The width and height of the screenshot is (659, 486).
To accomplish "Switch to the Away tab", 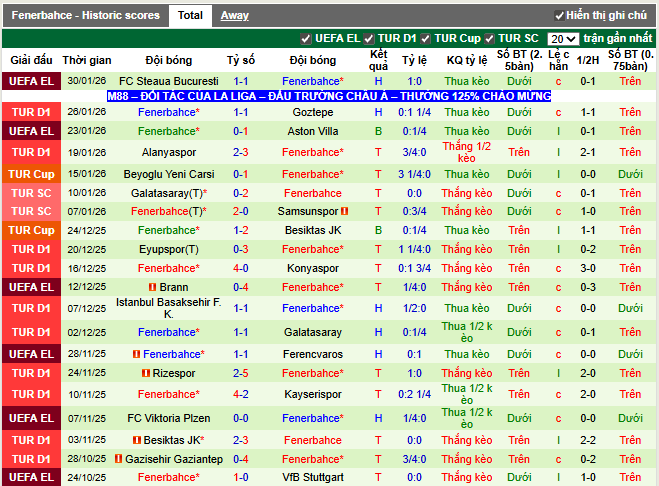I will 234,15.
